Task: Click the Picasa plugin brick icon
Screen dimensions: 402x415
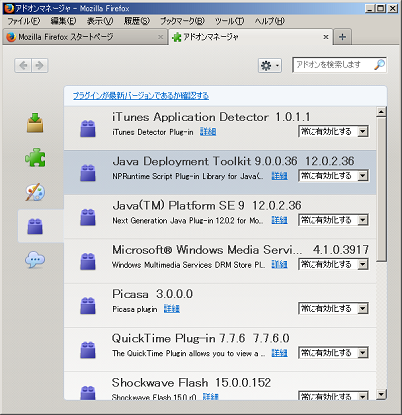Action: tap(88, 306)
